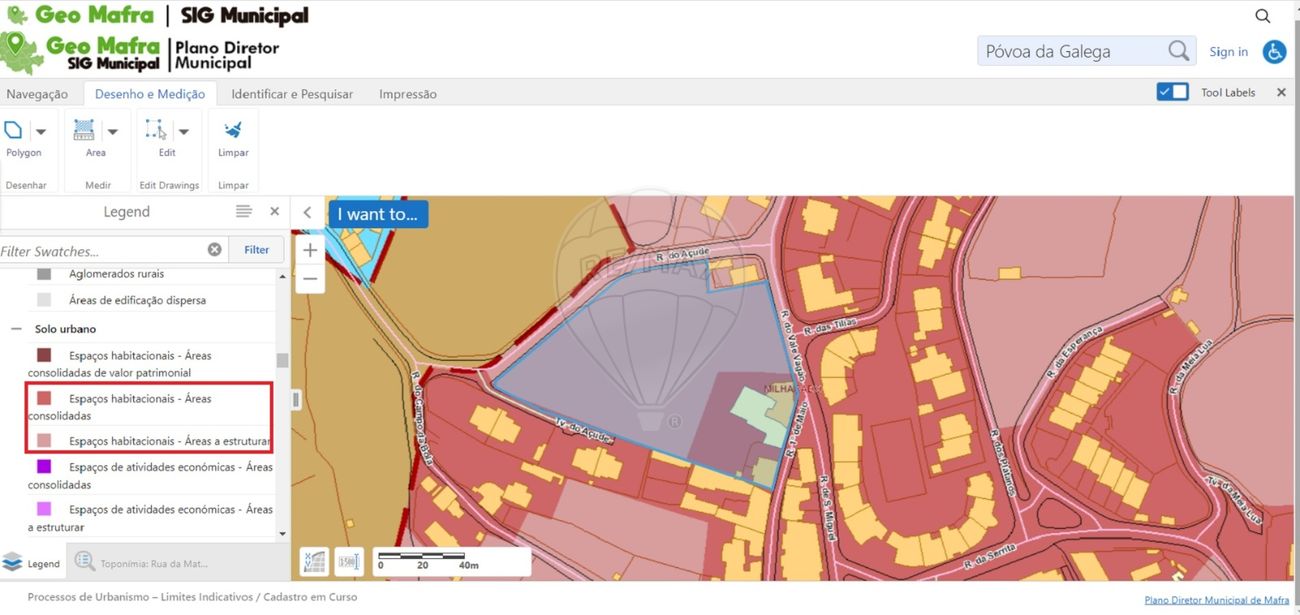Click the purple atividades económicas consolidadas swatch

[44, 467]
